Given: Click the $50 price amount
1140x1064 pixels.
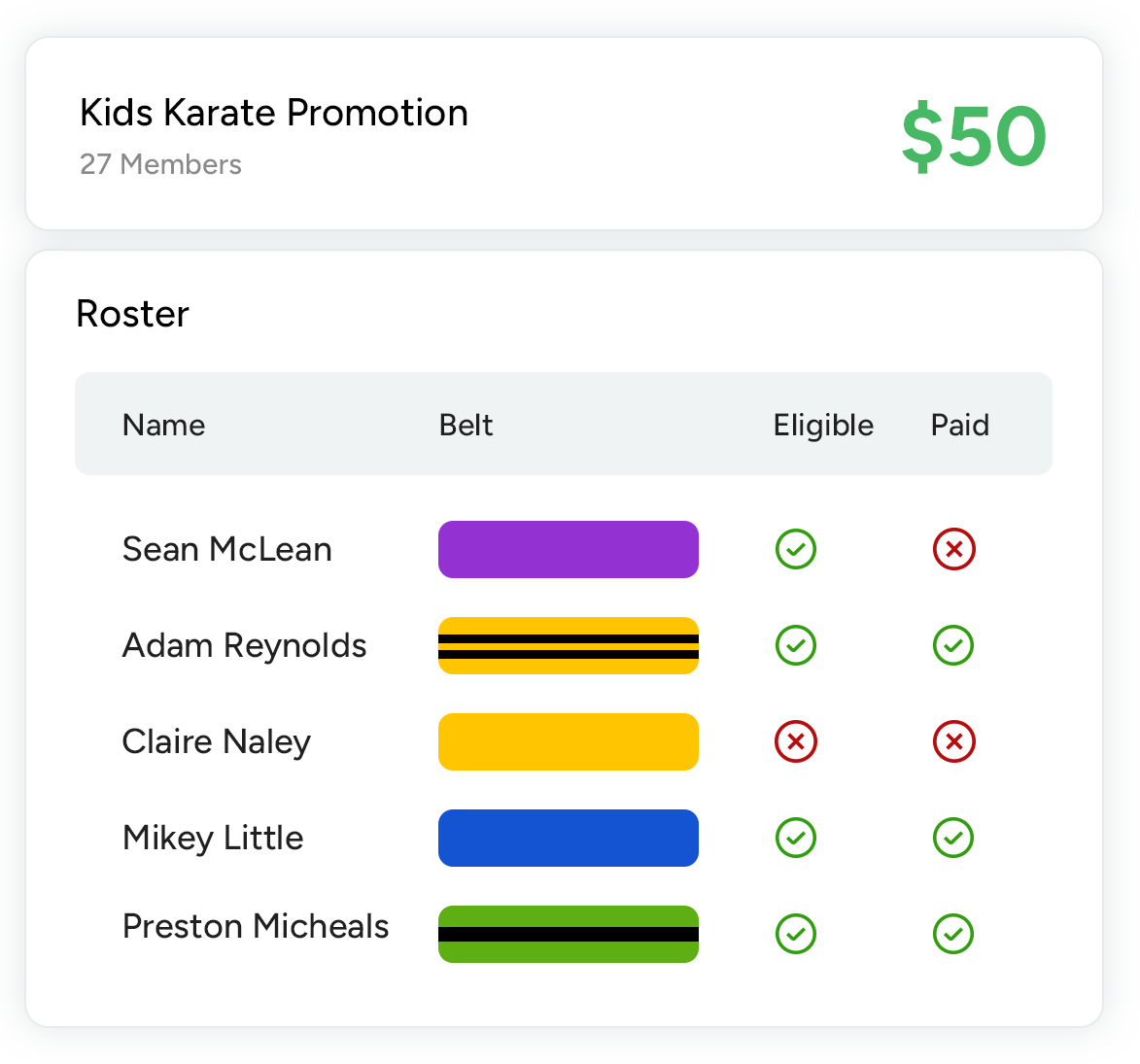Looking at the screenshot, I should point(973,136).
